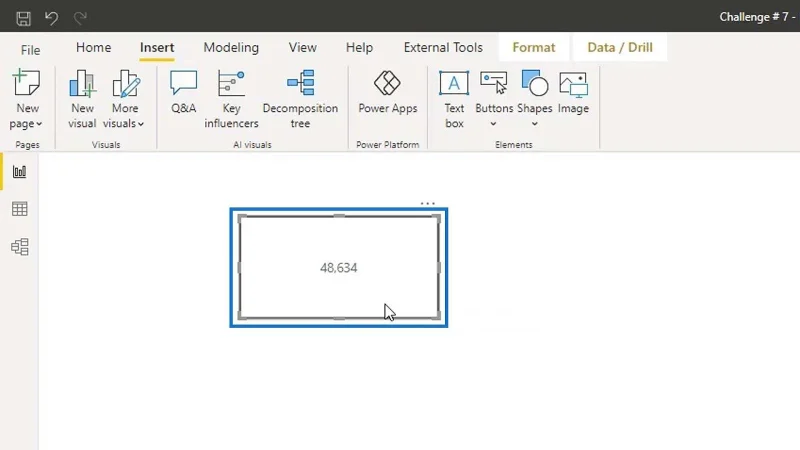Switch to the Modeling ribbon tab

(x=231, y=47)
